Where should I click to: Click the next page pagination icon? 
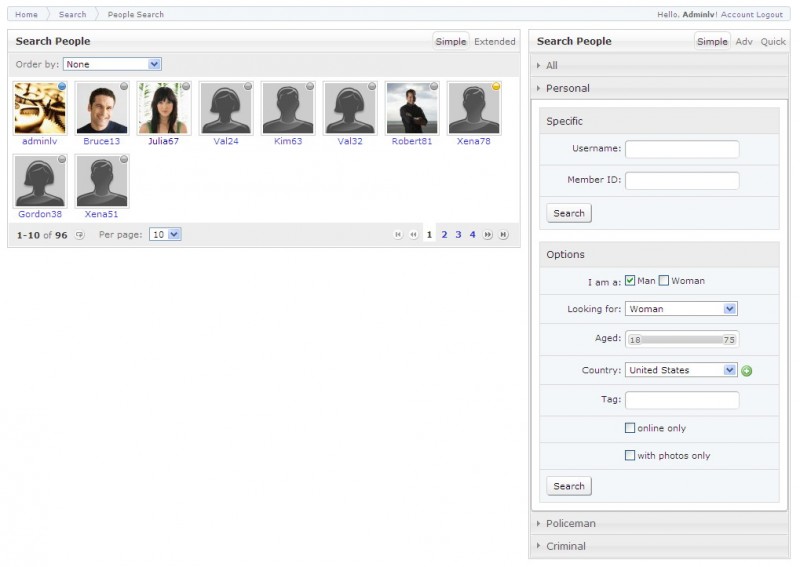(x=488, y=235)
